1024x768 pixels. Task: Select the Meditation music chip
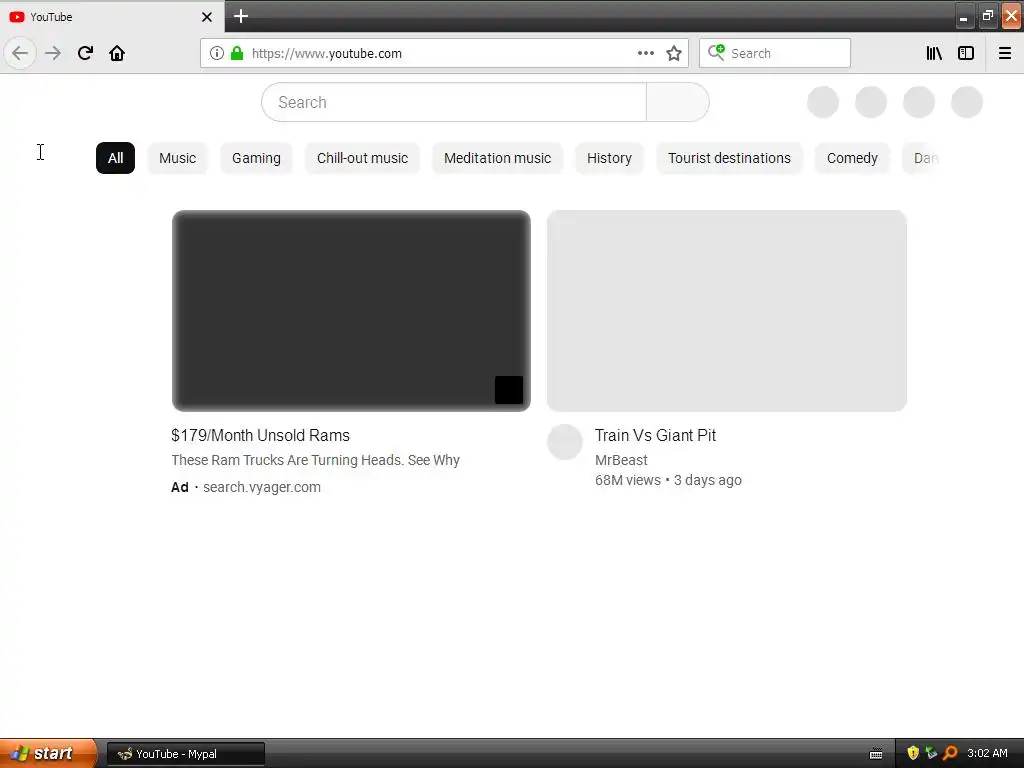pos(498,158)
